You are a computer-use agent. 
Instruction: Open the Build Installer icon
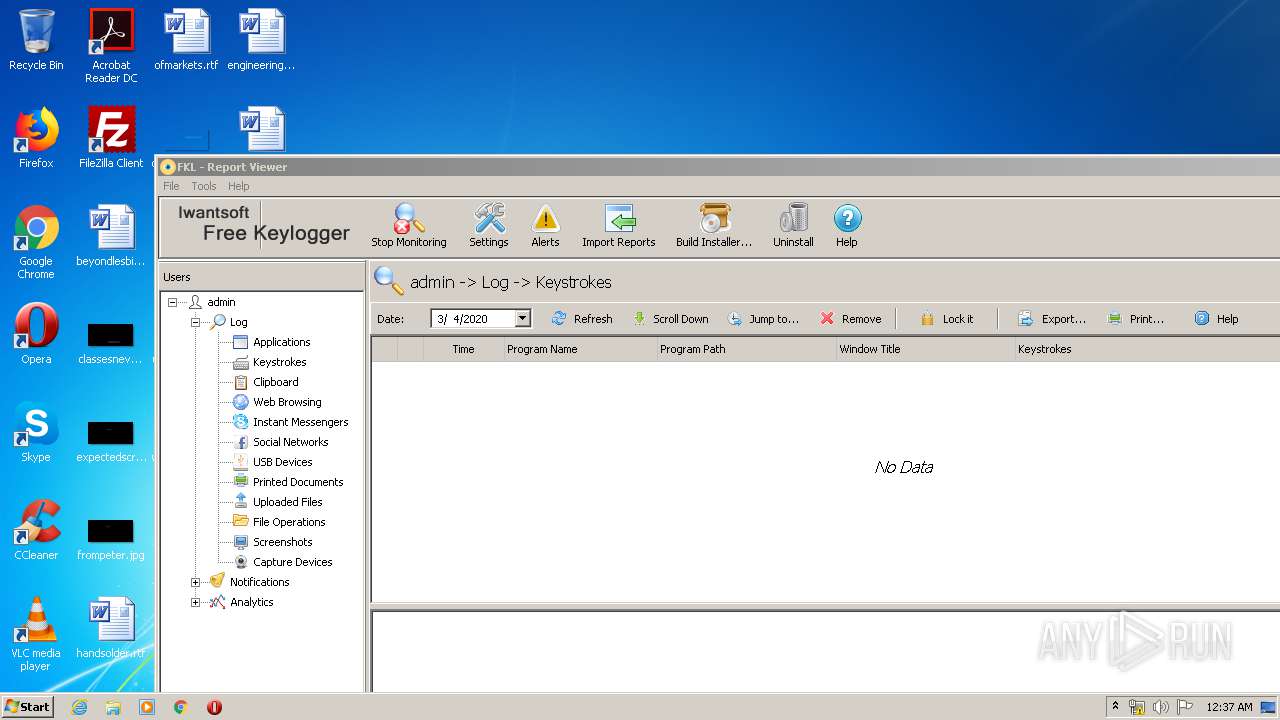point(714,225)
